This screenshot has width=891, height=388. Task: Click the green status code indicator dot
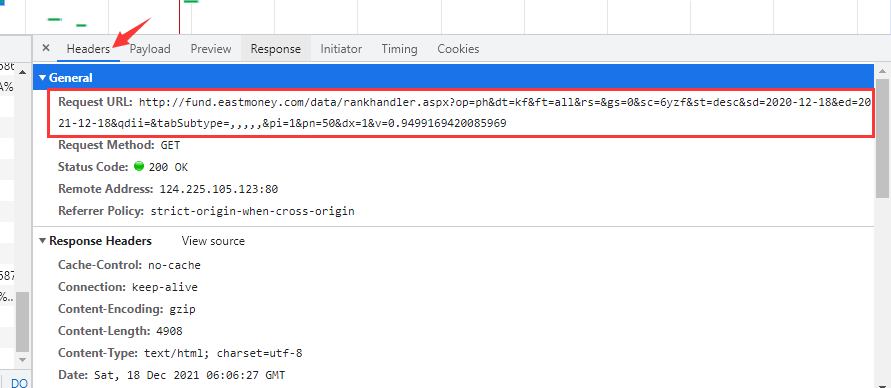[x=139, y=166]
